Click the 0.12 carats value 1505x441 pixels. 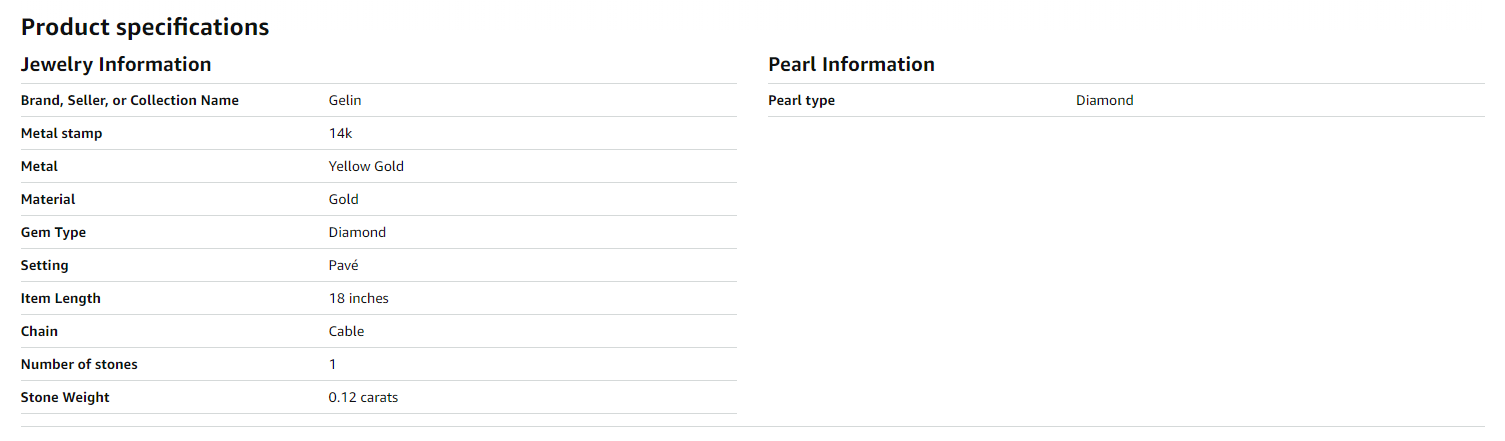pos(363,397)
